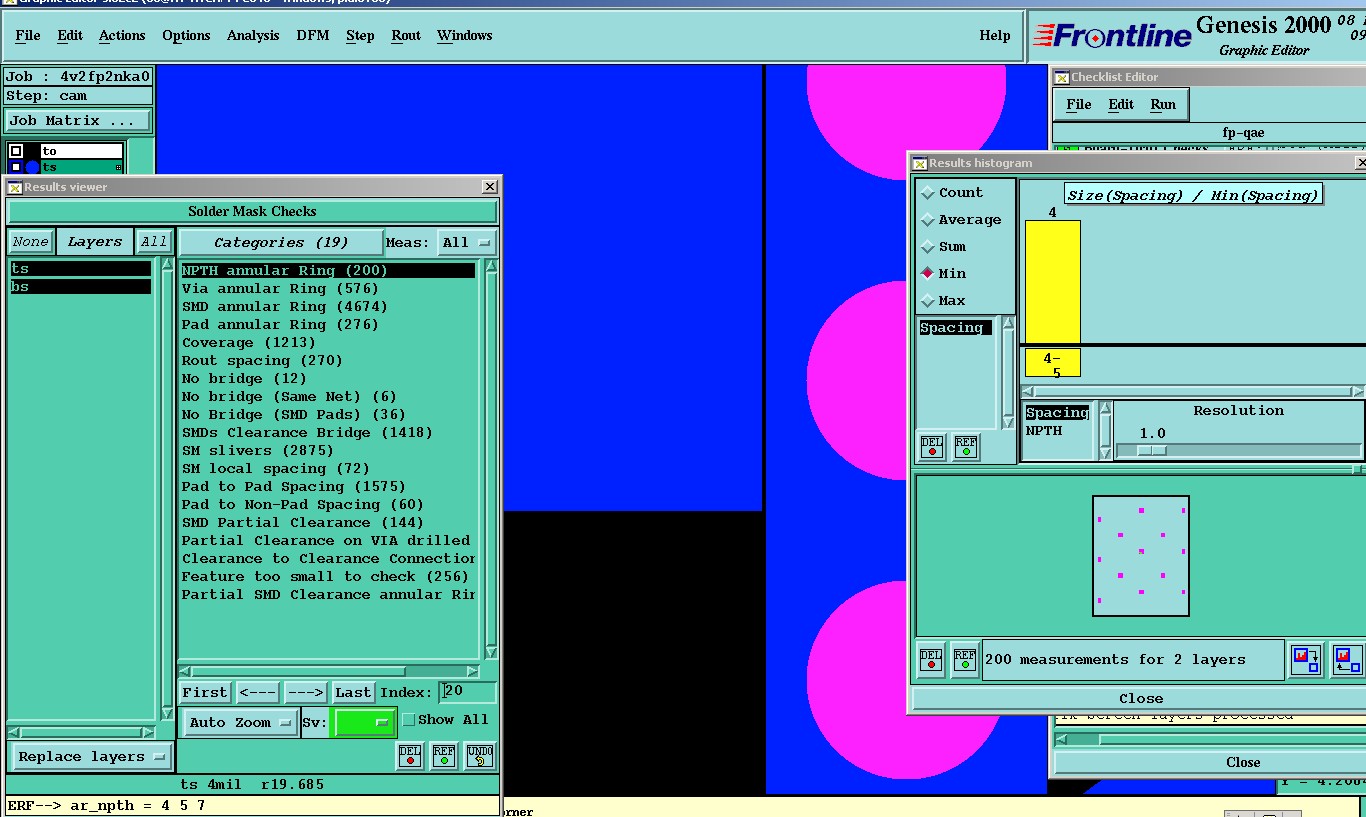The image size is (1366, 817).
Task: Open the Help menu
Action: [995, 35]
